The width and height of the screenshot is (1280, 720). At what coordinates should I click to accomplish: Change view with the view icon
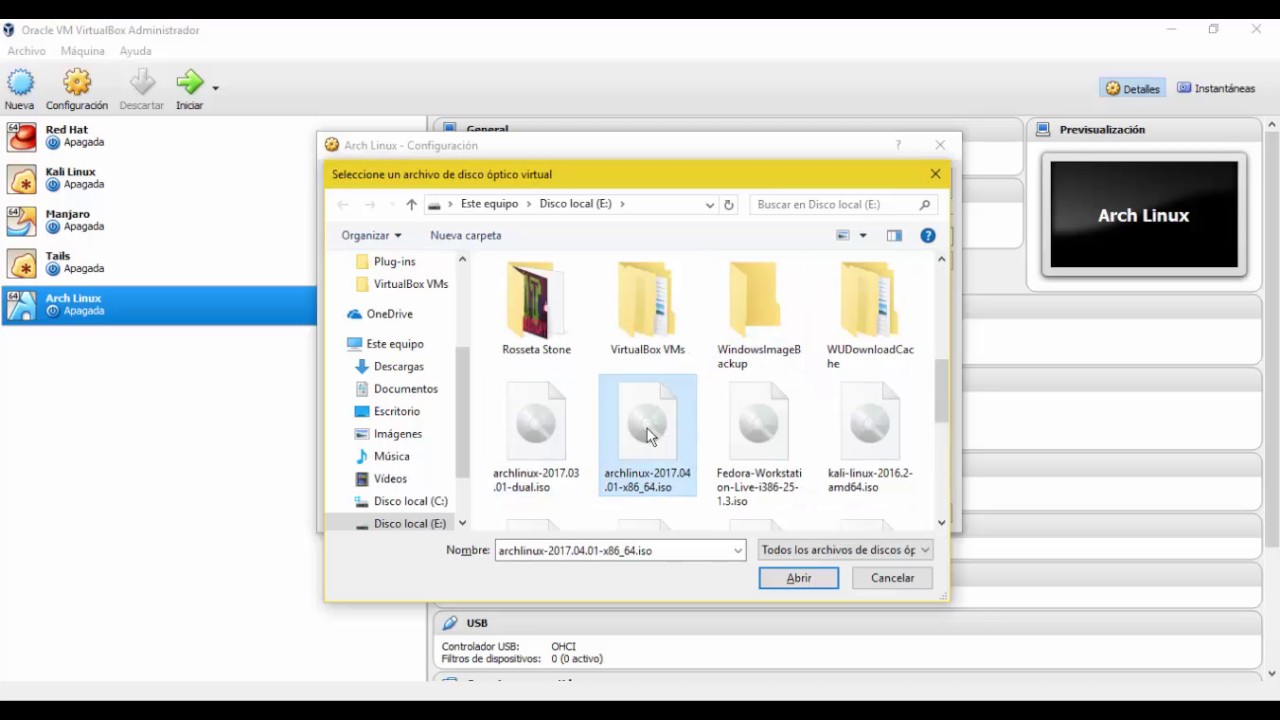click(x=843, y=235)
